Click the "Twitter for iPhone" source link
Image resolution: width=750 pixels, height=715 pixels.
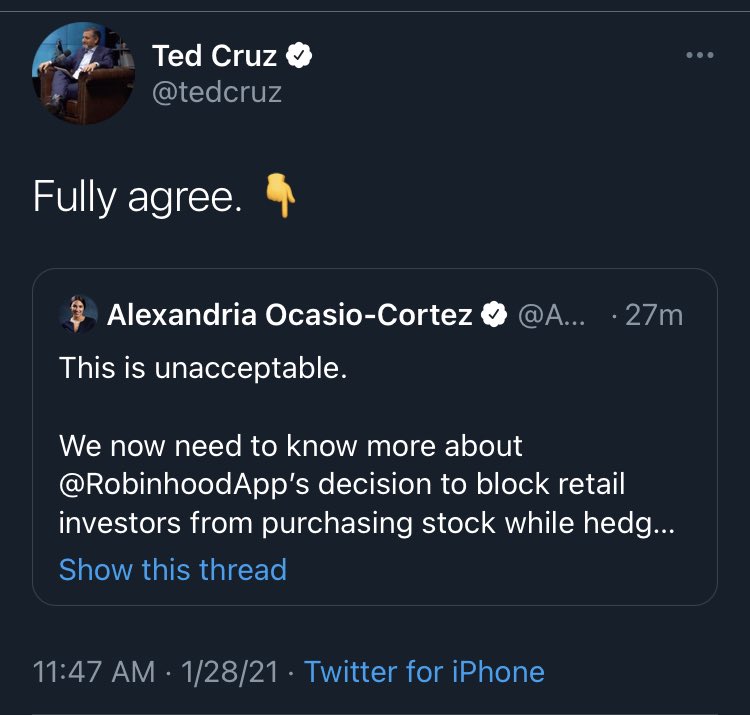pyautogui.click(x=424, y=671)
